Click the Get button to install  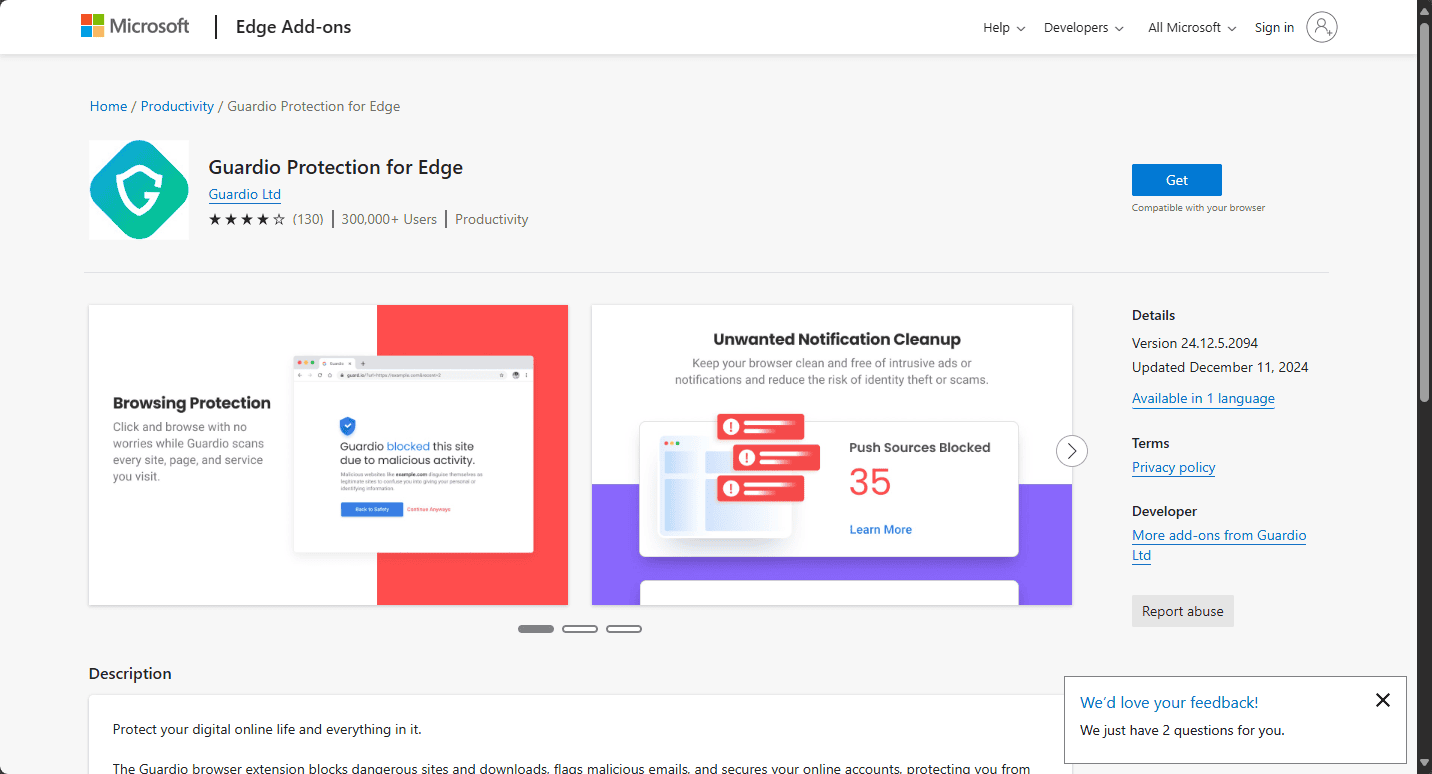click(1177, 180)
